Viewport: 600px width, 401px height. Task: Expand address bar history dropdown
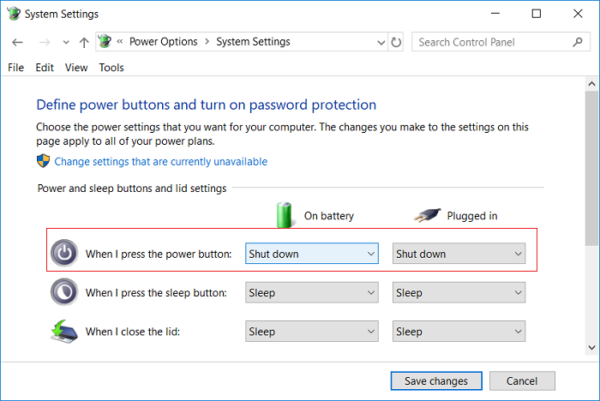point(381,42)
